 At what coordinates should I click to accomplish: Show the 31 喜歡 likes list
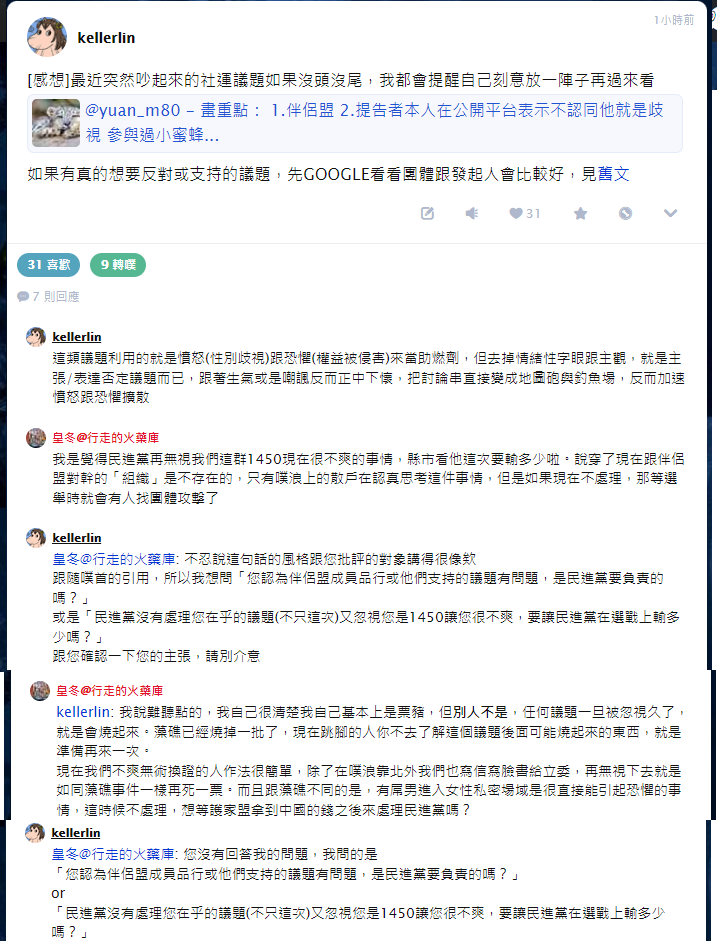[x=49, y=265]
